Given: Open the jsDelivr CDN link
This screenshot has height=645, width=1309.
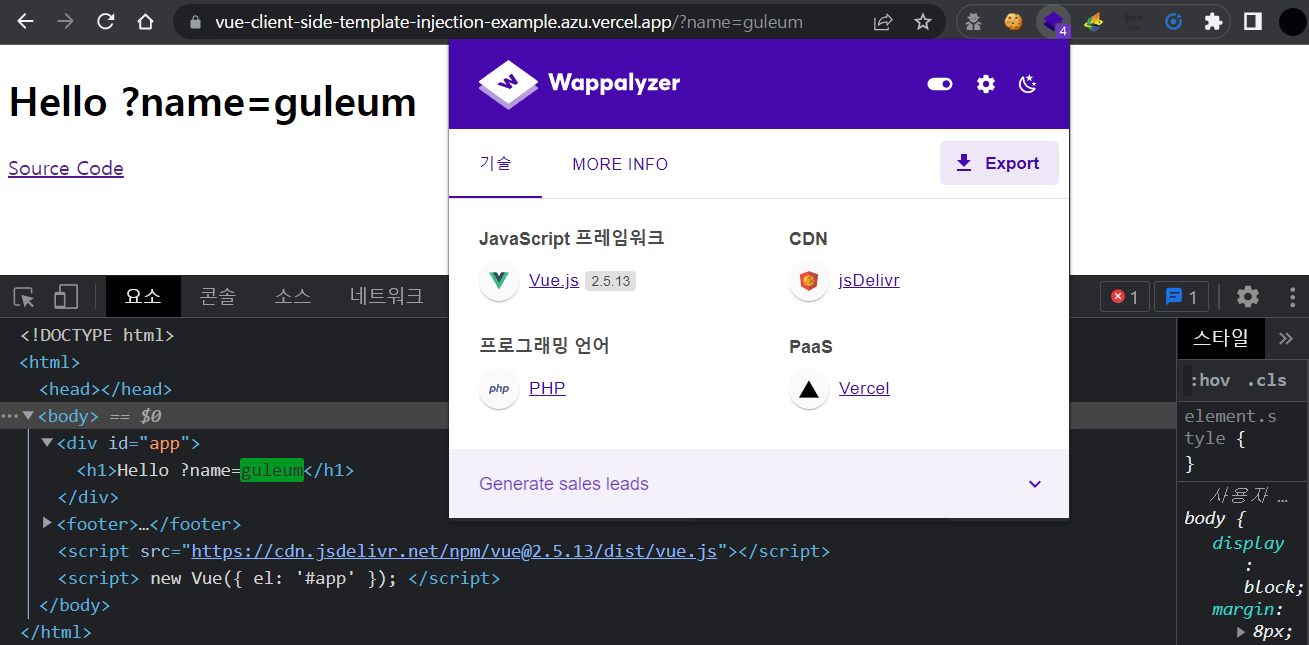Looking at the screenshot, I should (x=869, y=281).
